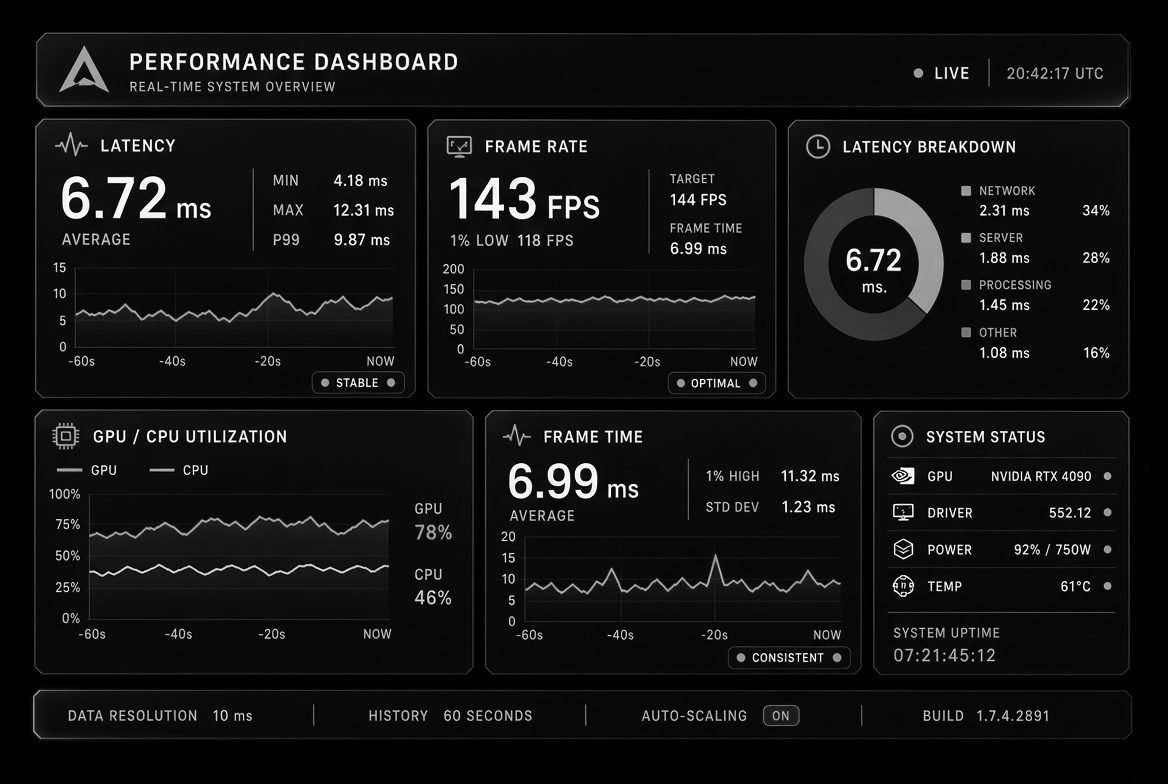Click the MAX 12.31 ms value
The image size is (1168, 784).
[x=364, y=210]
